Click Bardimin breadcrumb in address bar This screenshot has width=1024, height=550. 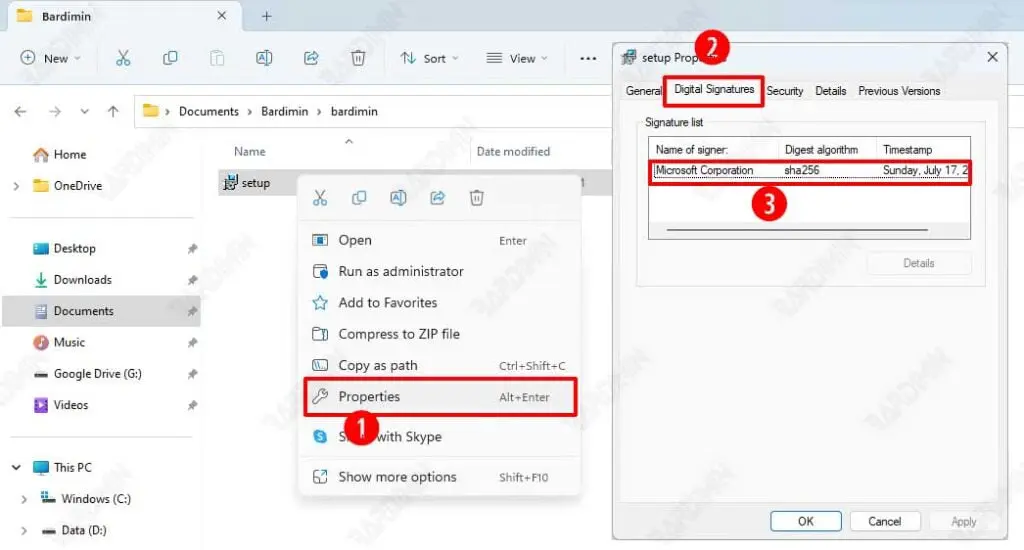284,112
